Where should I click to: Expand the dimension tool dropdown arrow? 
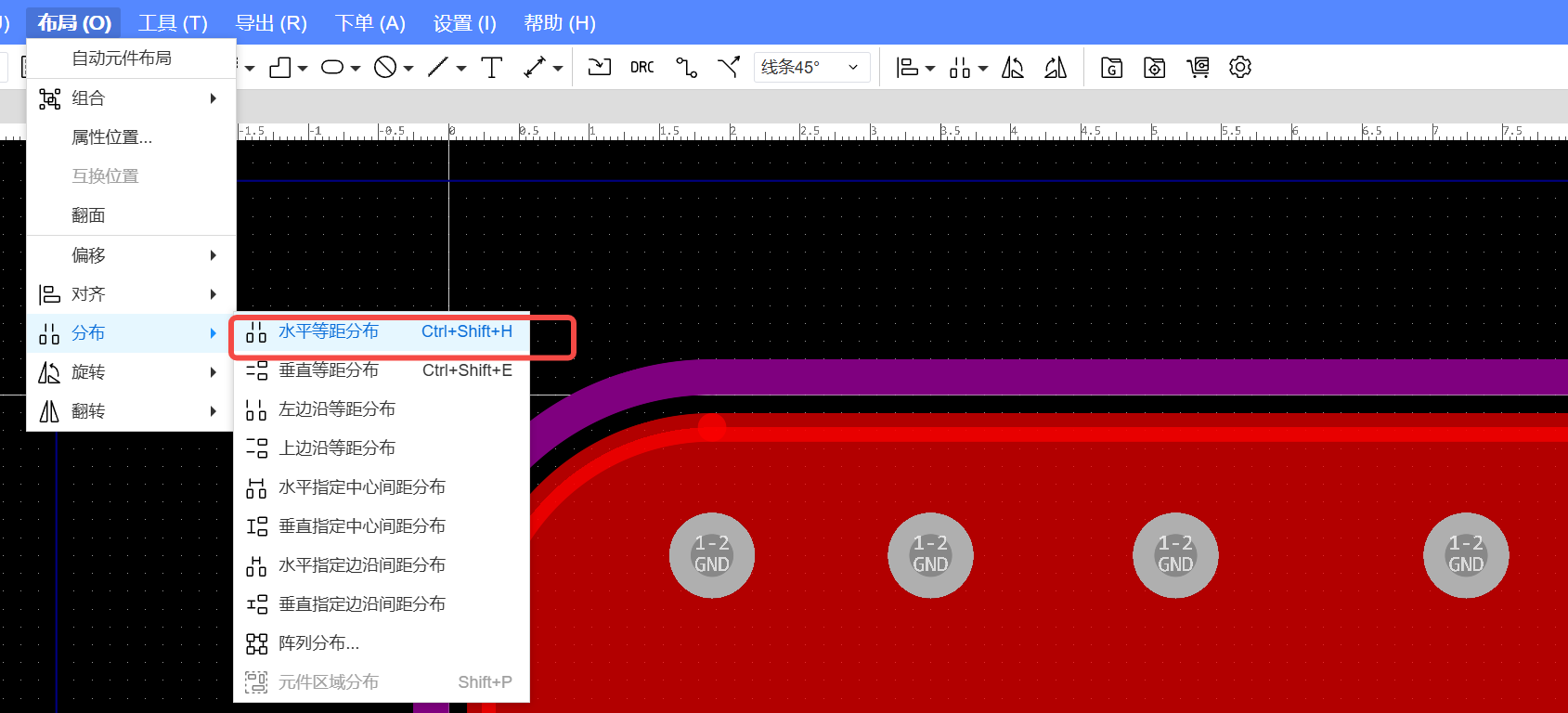coord(558,69)
